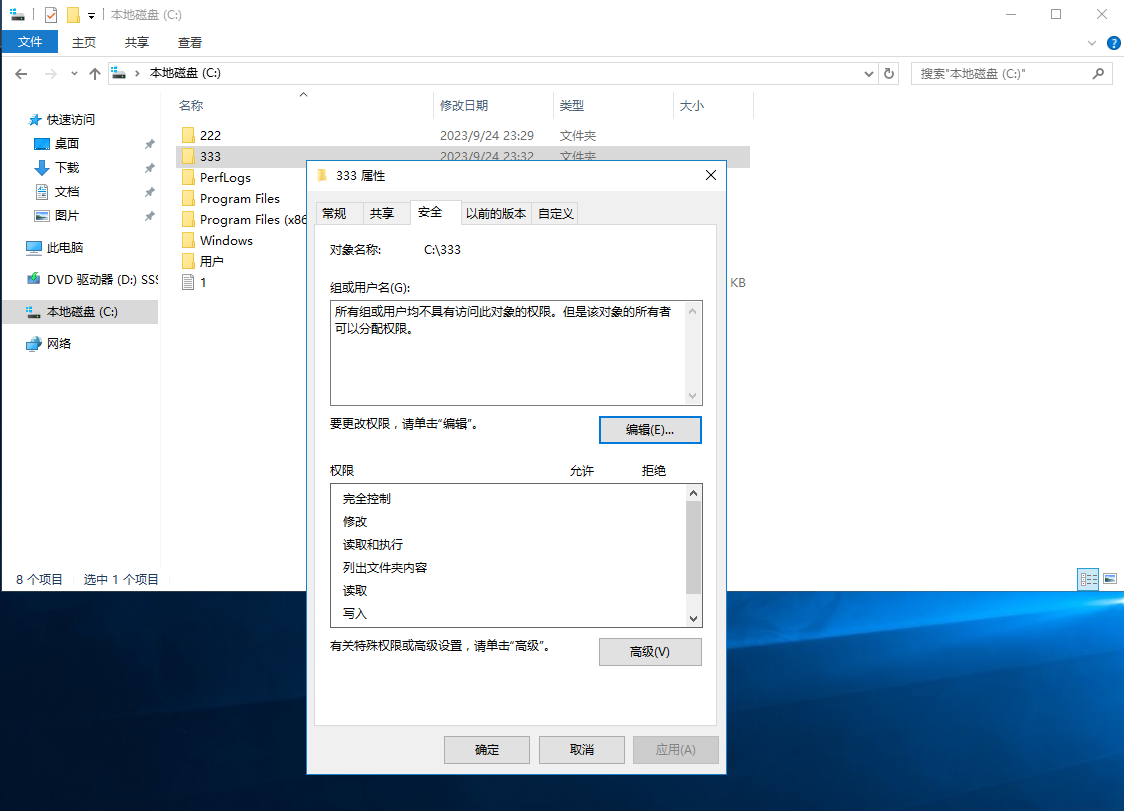Open 图片 in the navigation pane

point(67,216)
